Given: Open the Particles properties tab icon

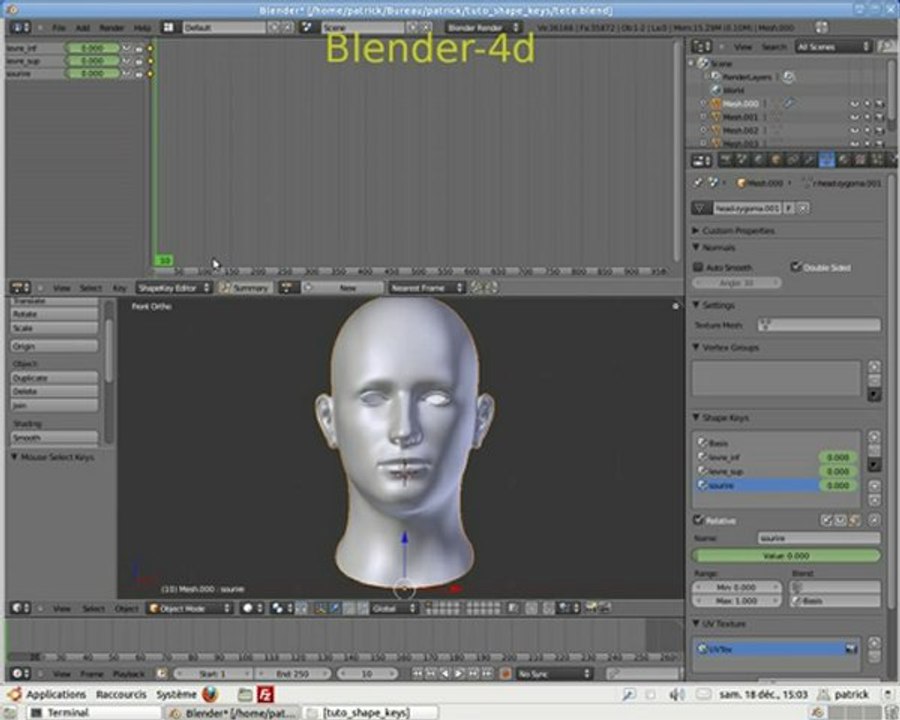Looking at the screenshot, I should coord(876,160).
